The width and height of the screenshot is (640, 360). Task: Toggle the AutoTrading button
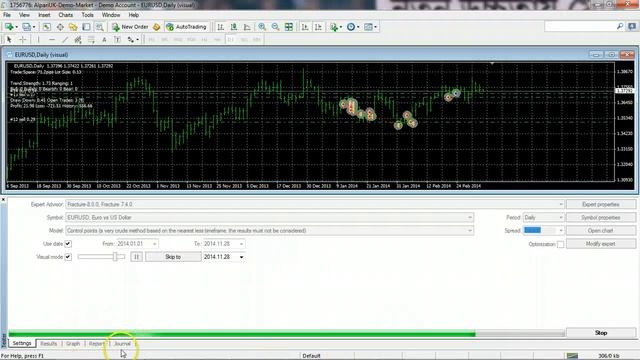tap(187, 27)
